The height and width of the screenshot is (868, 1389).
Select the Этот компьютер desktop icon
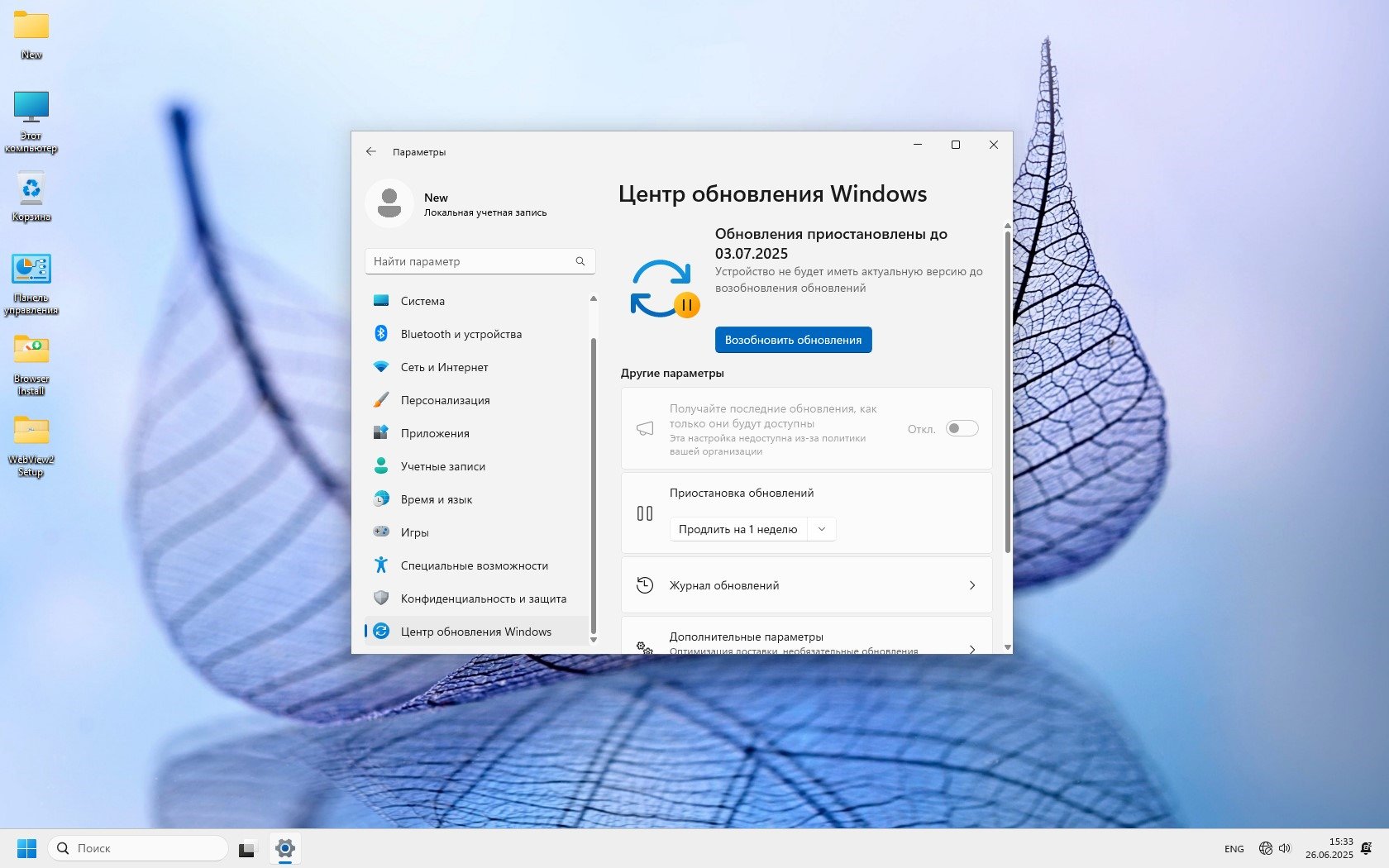pyautogui.click(x=31, y=122)
